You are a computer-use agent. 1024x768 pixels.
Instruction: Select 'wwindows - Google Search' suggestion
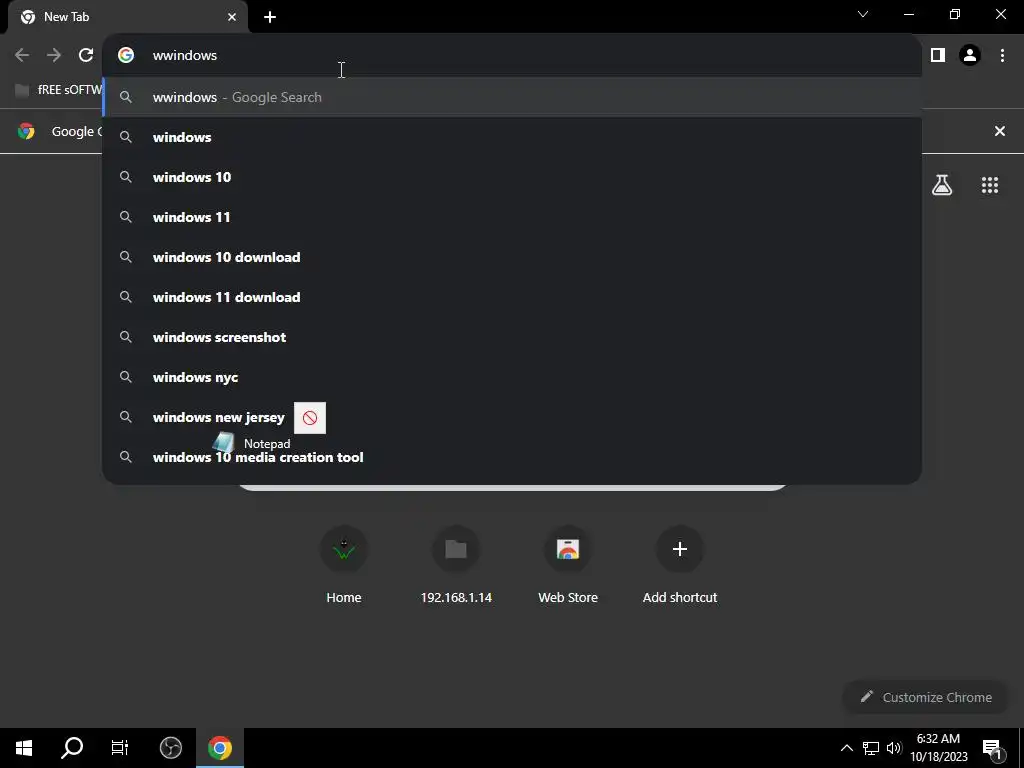512,97
